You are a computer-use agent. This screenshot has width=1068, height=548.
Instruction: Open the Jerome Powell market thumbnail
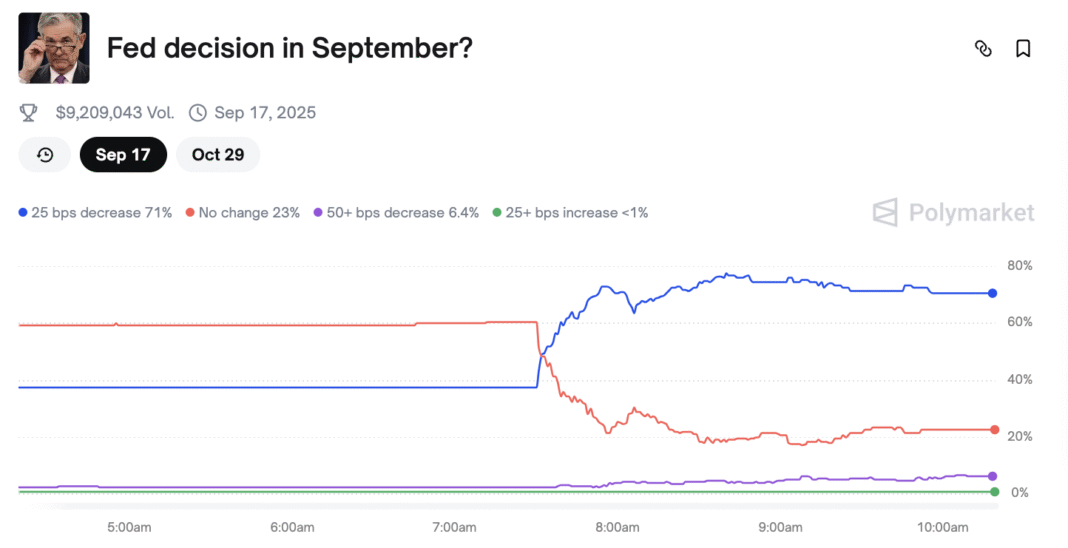54,48
